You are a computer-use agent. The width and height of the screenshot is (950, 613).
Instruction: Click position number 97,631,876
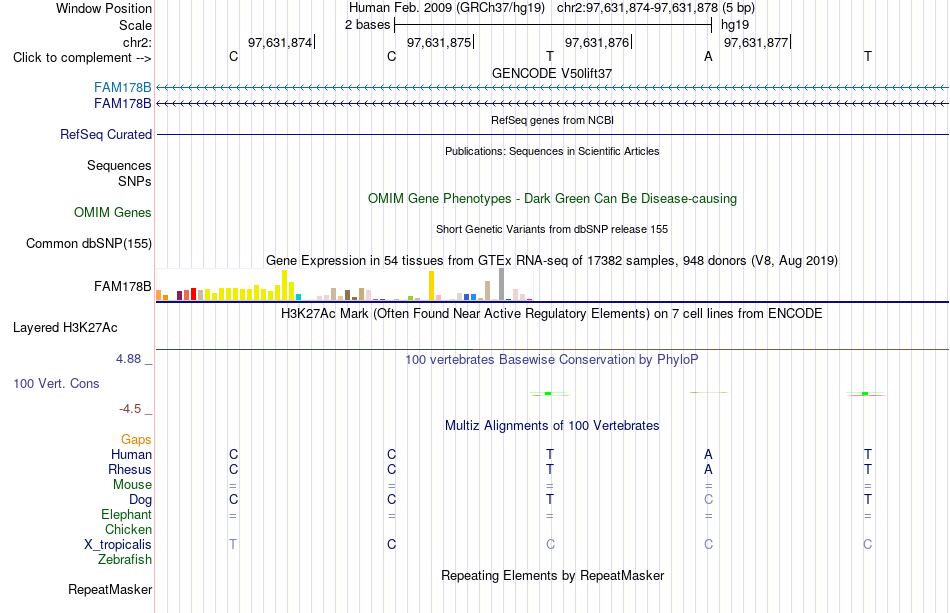pyautogui.click(x=597, y=42)
